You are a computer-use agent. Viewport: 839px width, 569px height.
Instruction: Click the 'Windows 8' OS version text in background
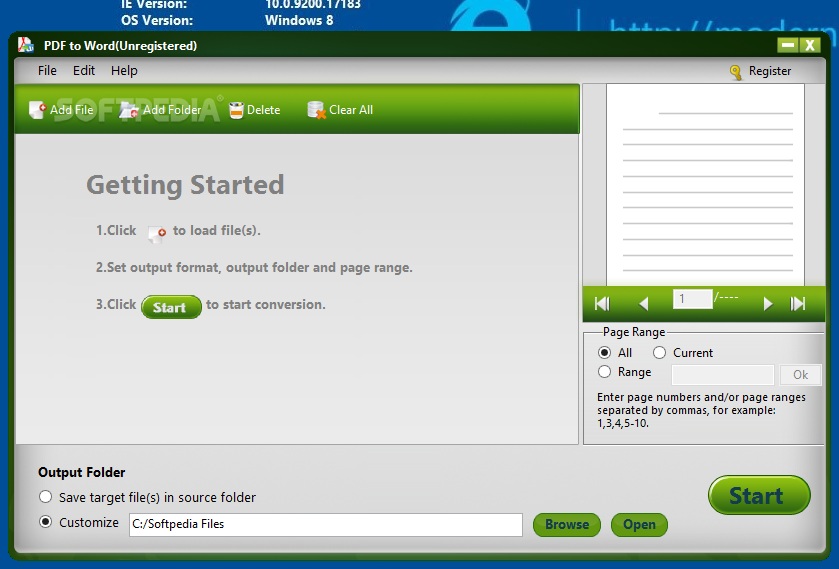click(299, 20)
